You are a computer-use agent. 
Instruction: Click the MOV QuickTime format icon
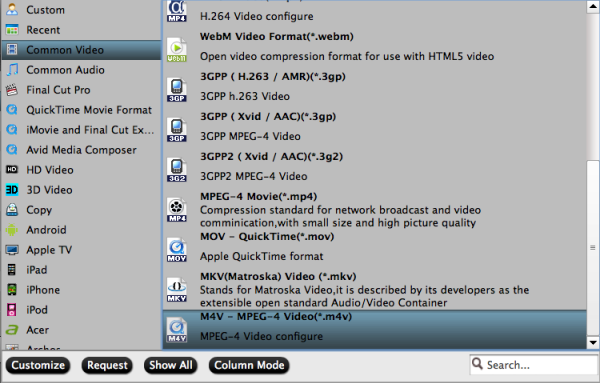176,250
